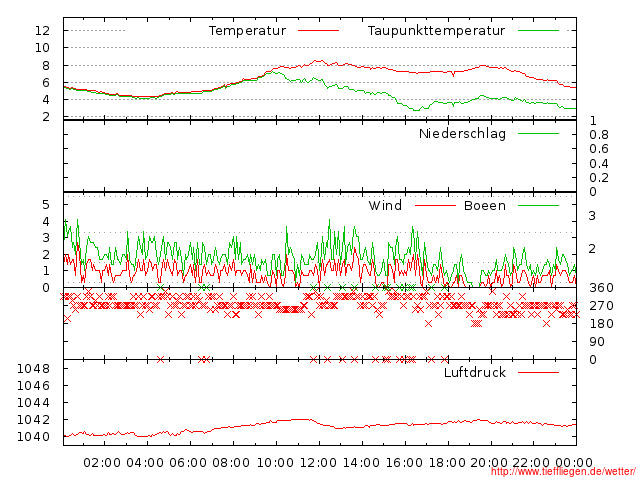Select the Temperatur legend label

[247, 31]
